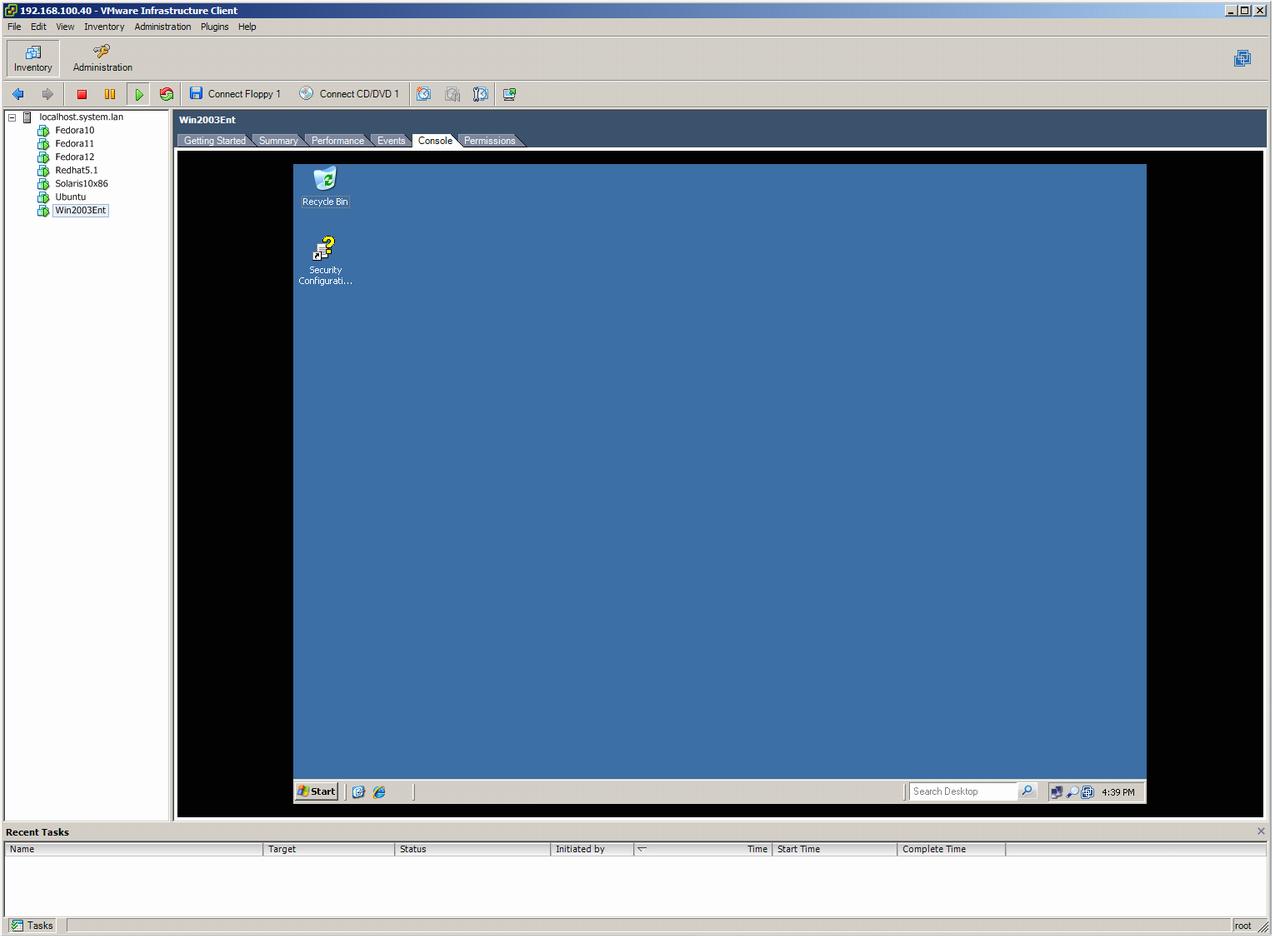Select the Solaris10x86 virtual machine
1272x936 pixels.
pos(81,183)
